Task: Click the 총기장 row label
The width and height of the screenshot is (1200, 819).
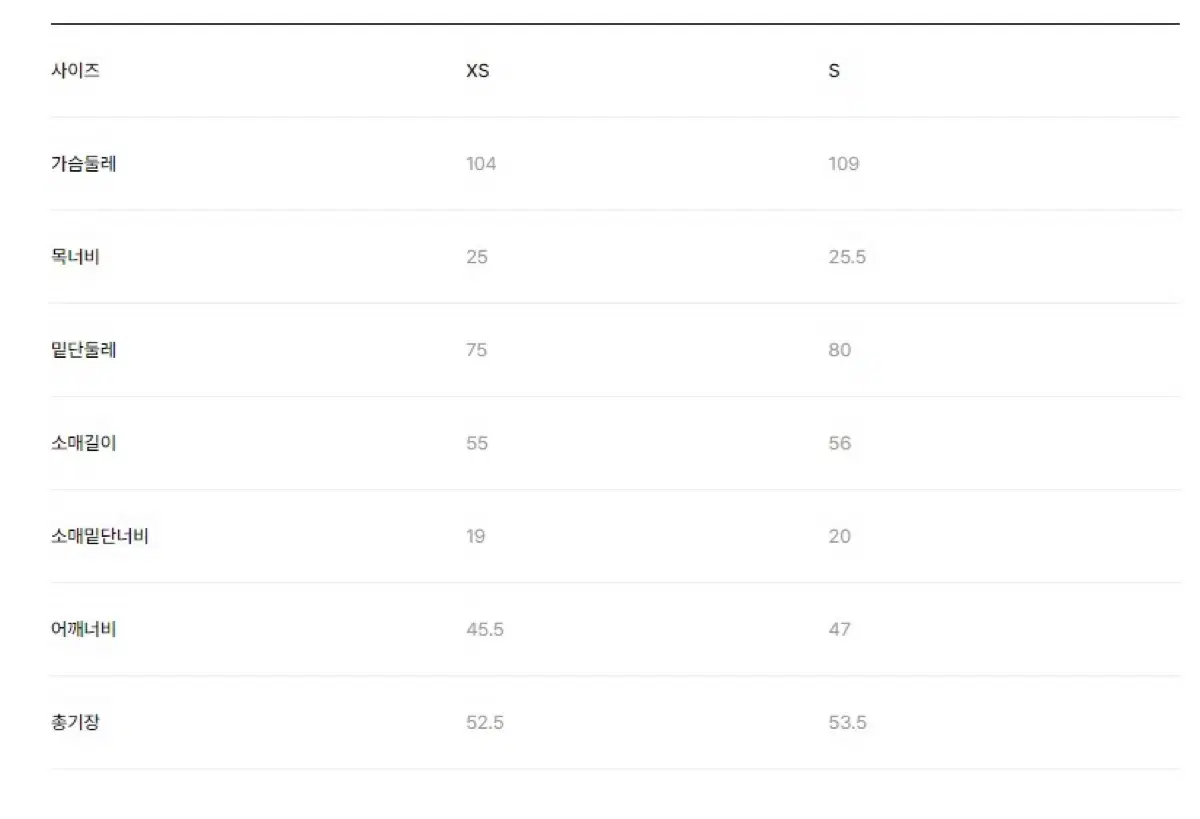Action: (75, 722)
